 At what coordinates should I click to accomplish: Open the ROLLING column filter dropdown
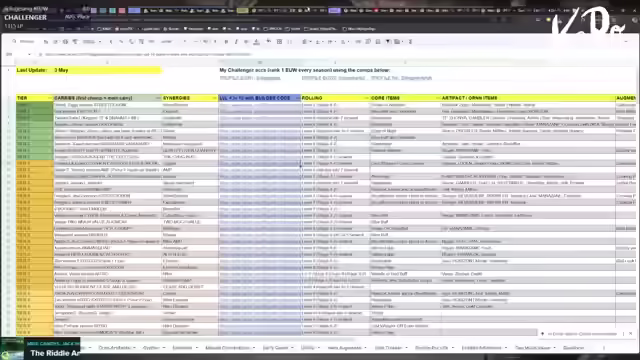click(366, 98)
